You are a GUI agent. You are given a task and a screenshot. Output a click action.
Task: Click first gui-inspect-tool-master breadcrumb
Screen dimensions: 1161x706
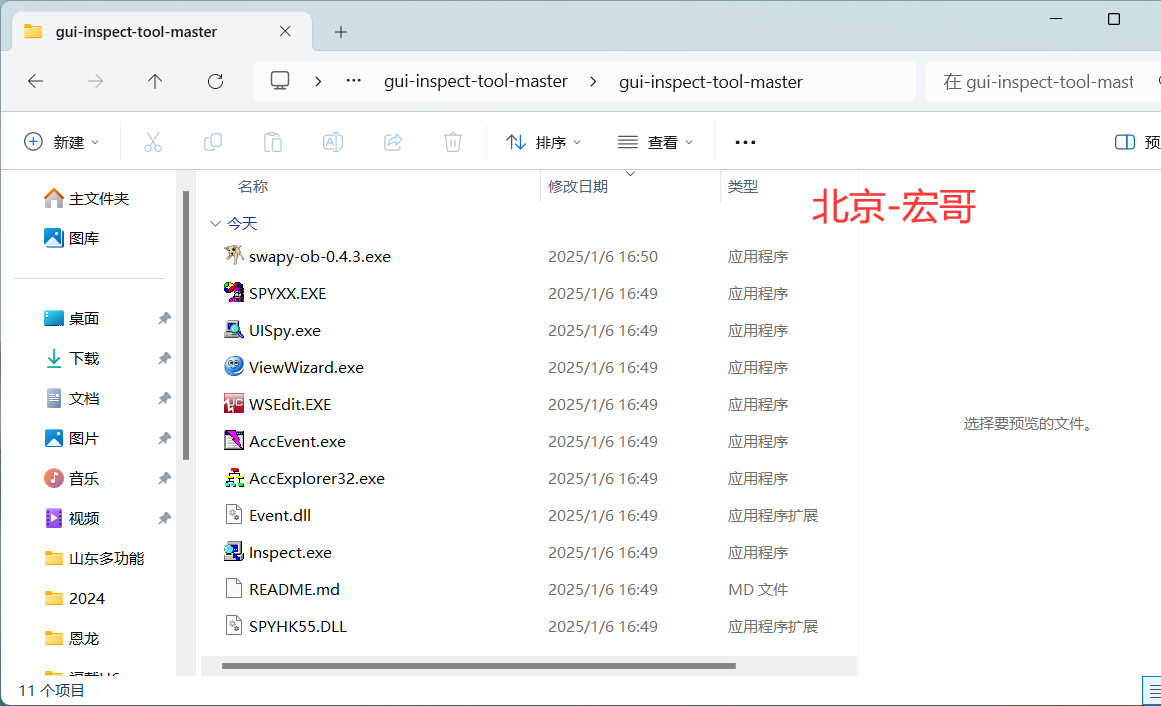click(x=475, y=81)
